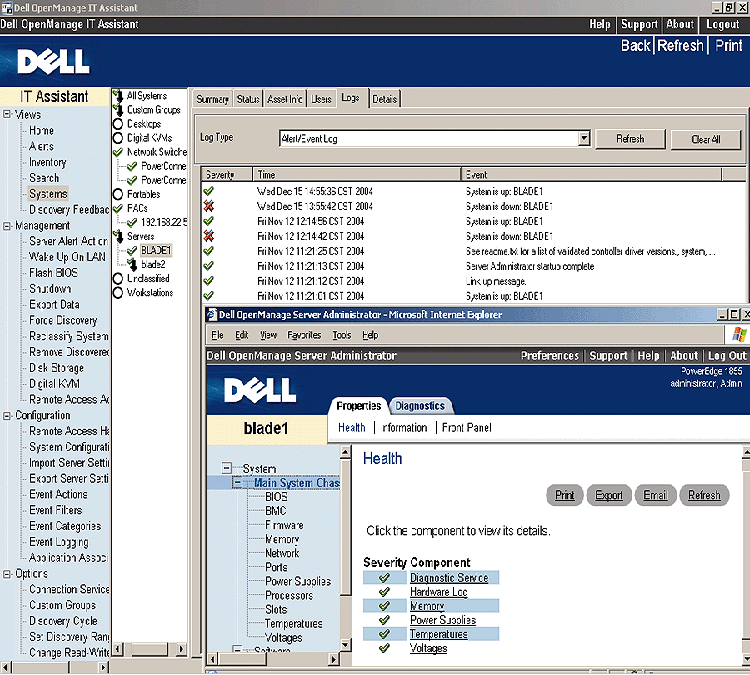Open the Diagnostics tab in Server Administrator
The width and height of the screenshot is (750, 675).
[x=420, y=406]
